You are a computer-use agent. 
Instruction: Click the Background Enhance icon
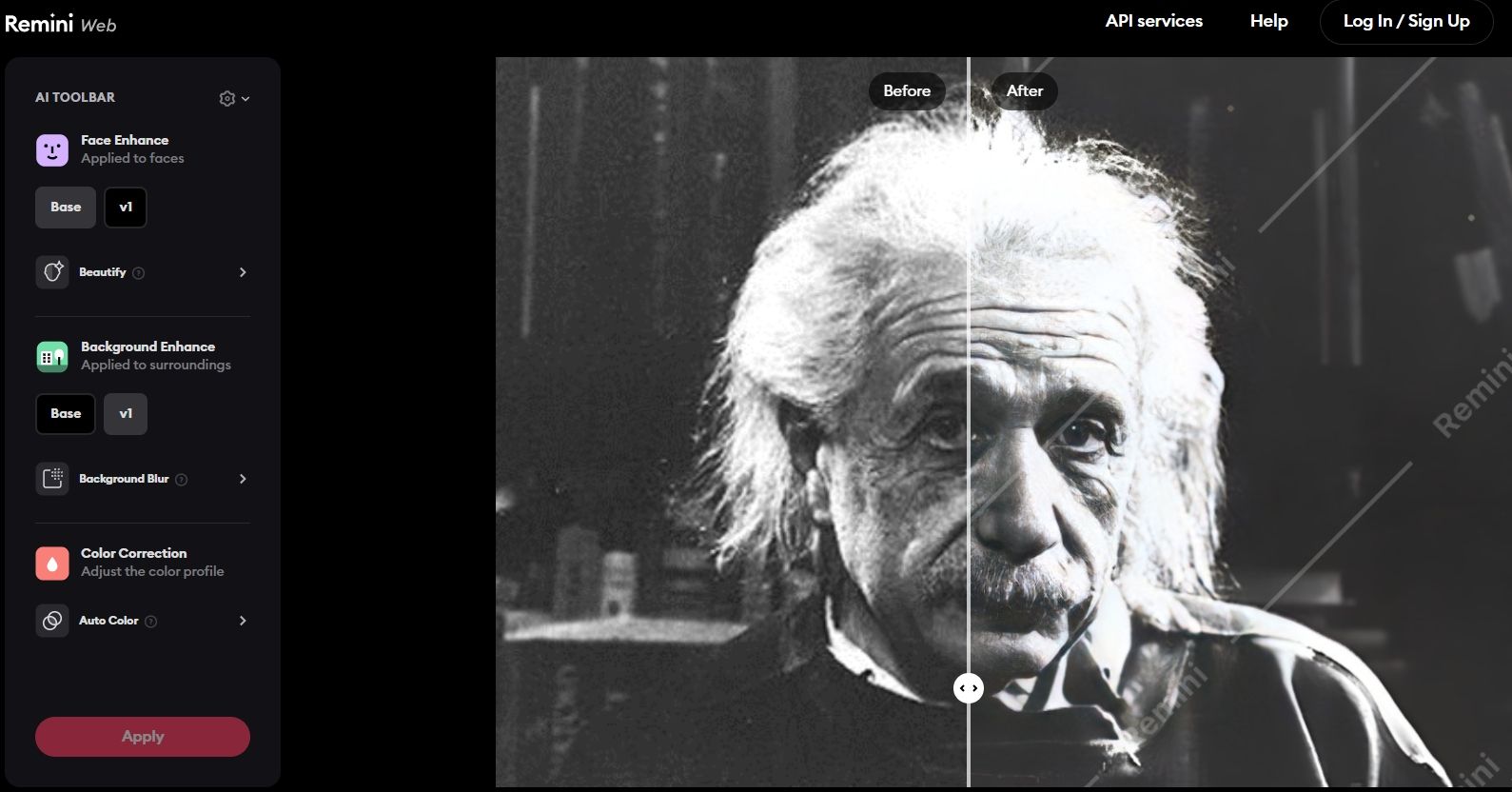(52, 357)
